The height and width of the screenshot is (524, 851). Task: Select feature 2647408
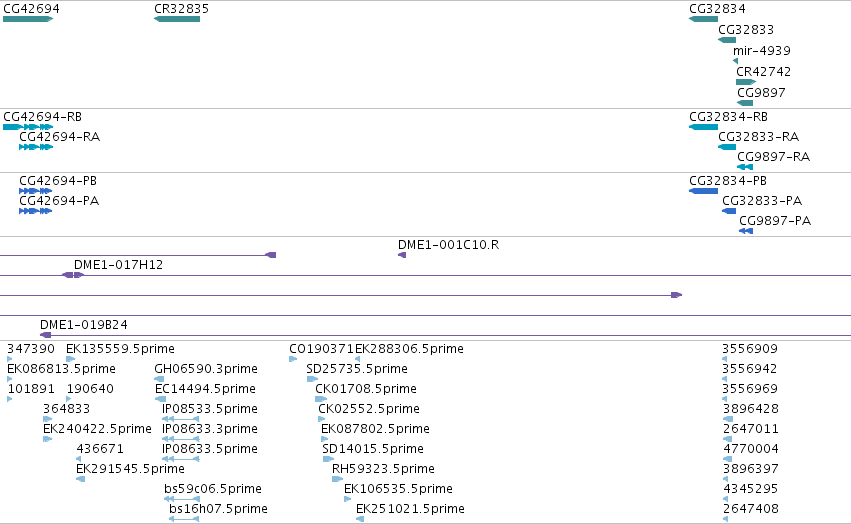tap(726, 519)
